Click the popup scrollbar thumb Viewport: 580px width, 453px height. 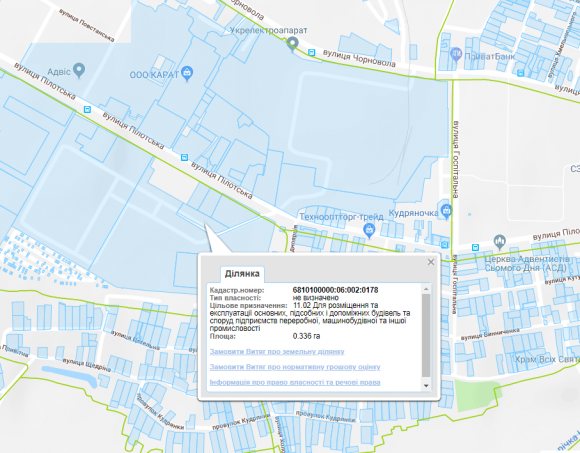[x=426, y=335]
